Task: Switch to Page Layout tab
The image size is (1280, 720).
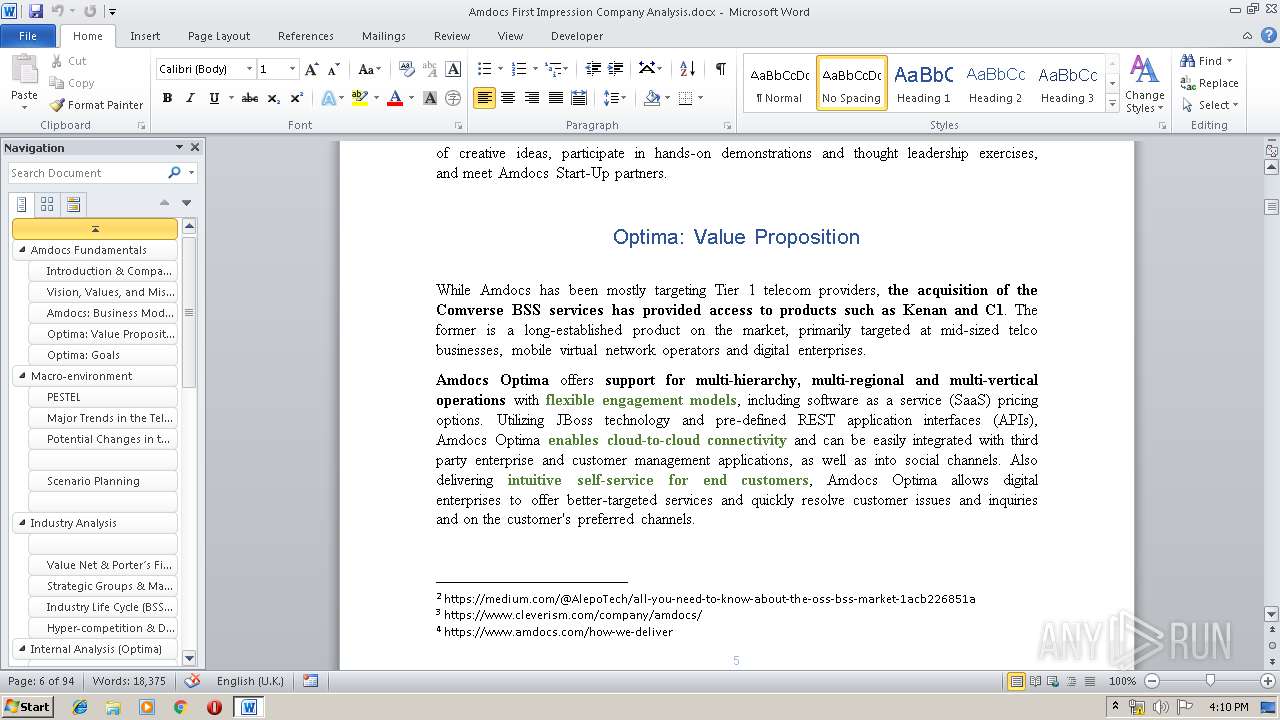Action: tap(219, 36)
